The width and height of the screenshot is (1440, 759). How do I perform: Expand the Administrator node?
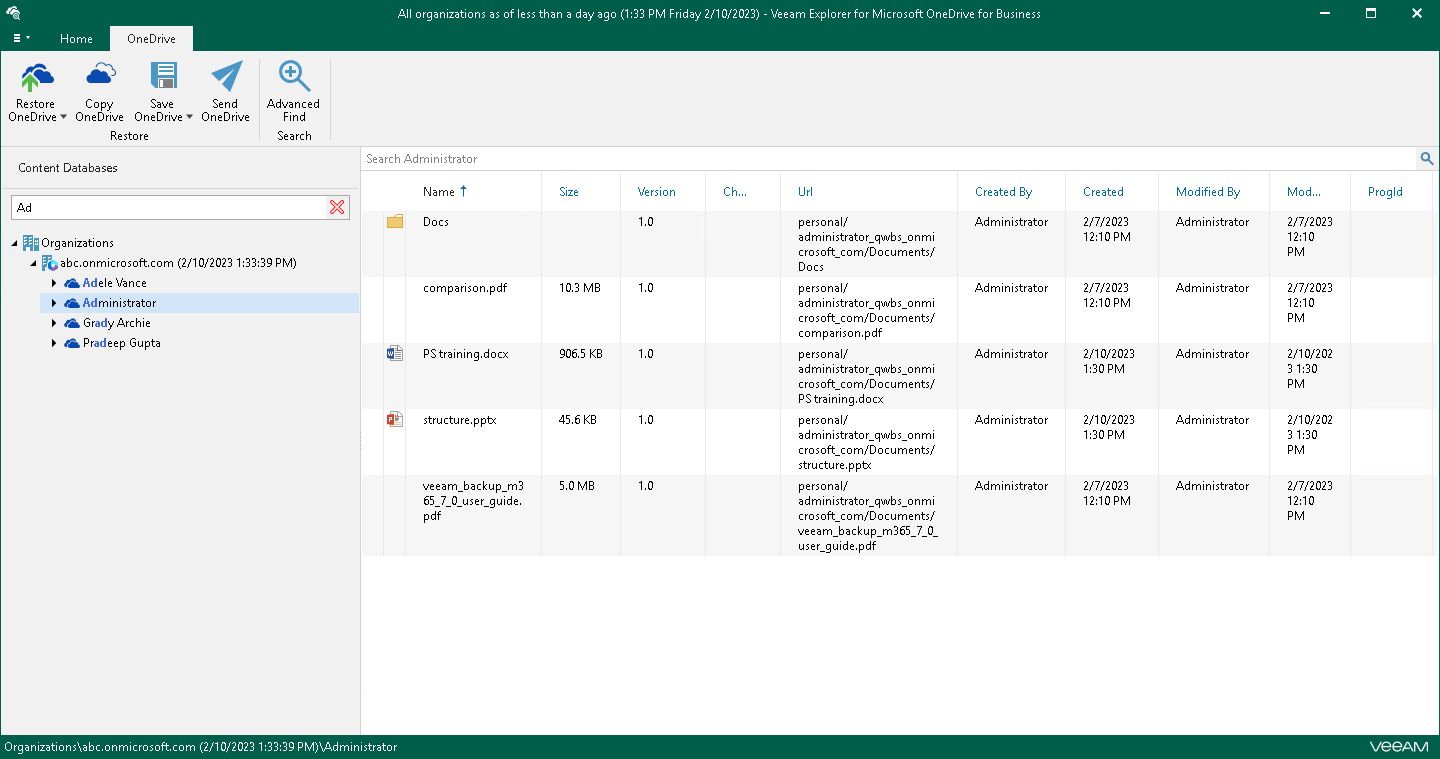54,303
